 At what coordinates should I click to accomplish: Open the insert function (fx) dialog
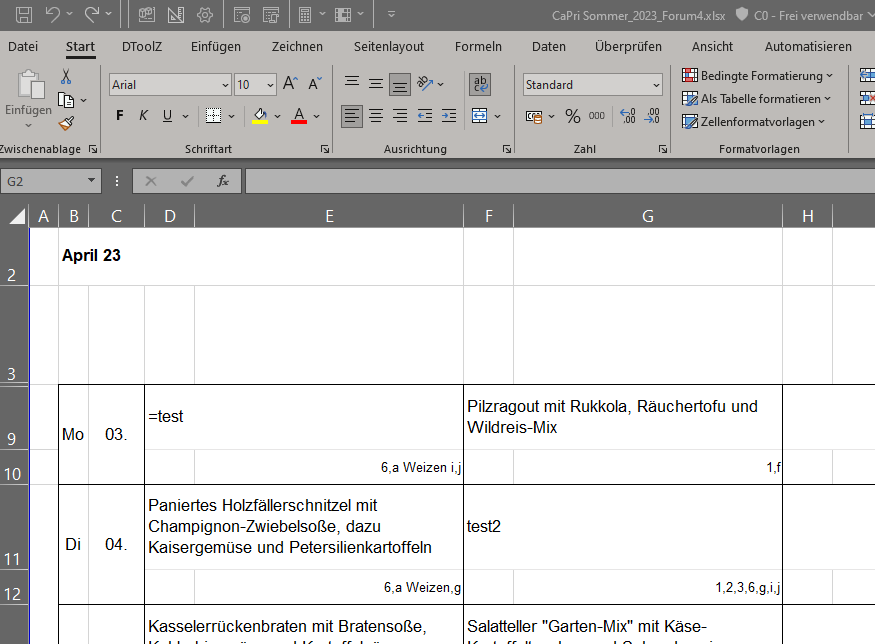coord(223,181)
